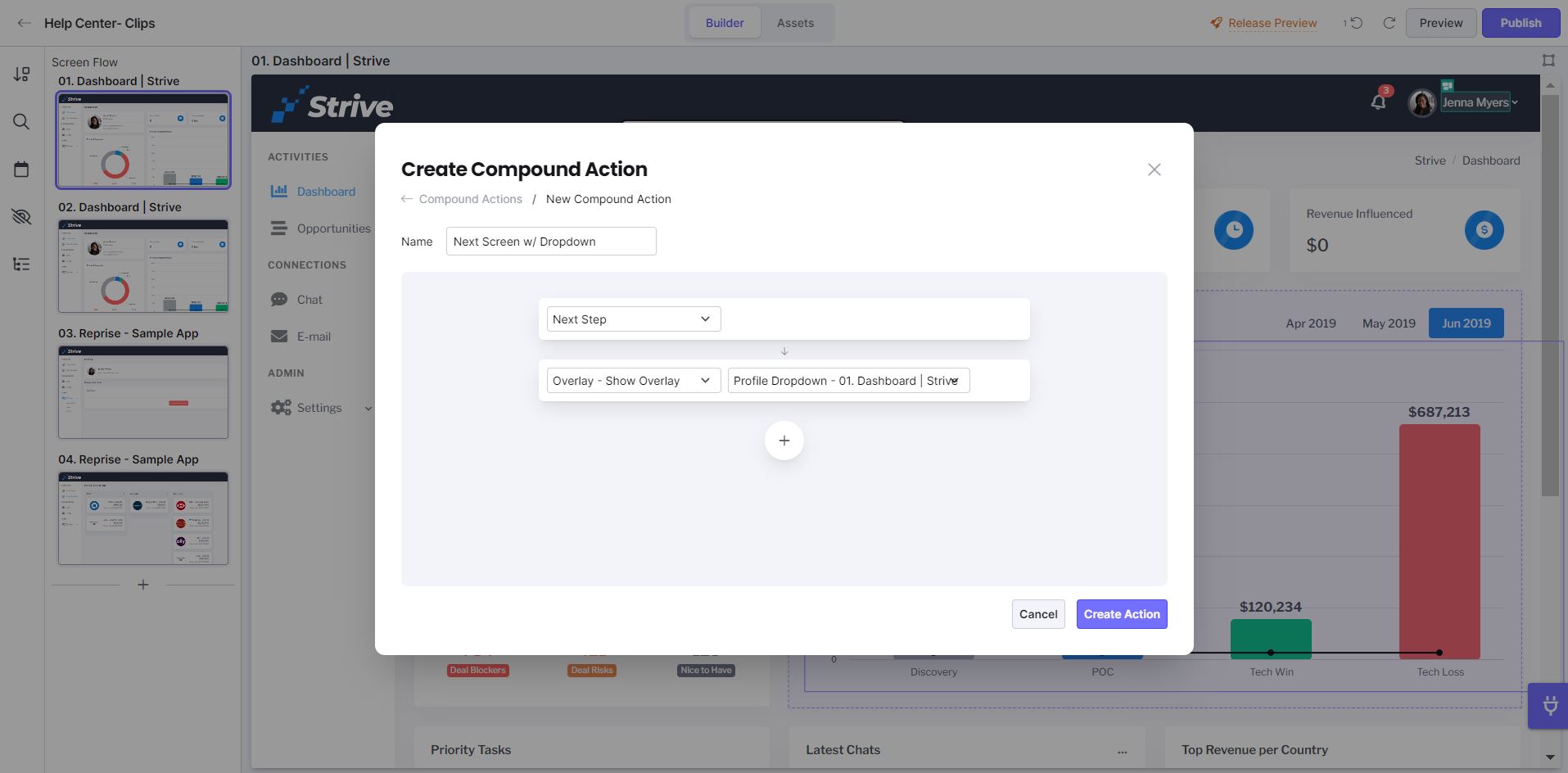Image resolution: width=1568 pixels, height=773 pixels.
Task: Select 01. Dashboard | Strive screen thumbnail
Action: [143, 140]
